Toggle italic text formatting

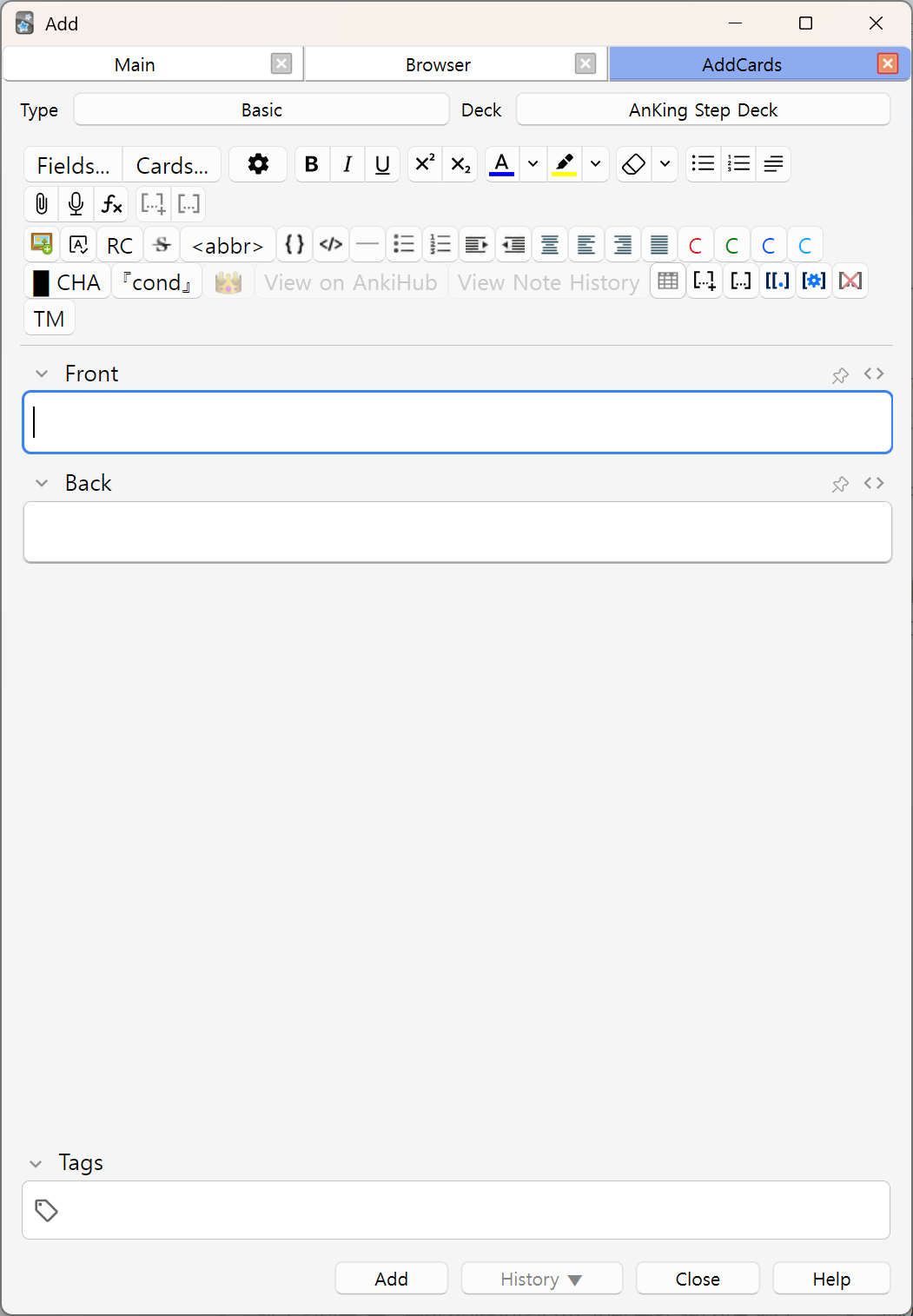coord(347,164)
